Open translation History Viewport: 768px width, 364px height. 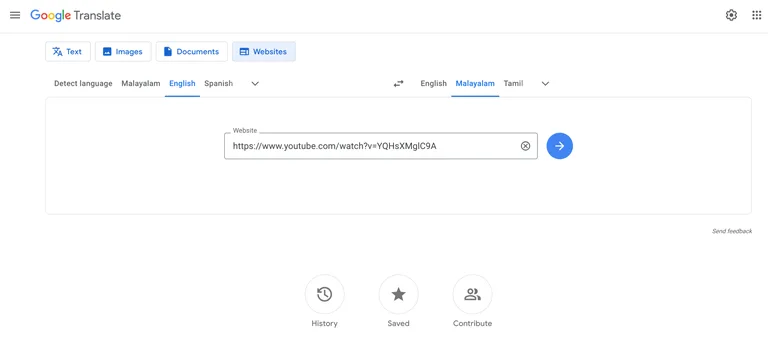click(324, 294)
